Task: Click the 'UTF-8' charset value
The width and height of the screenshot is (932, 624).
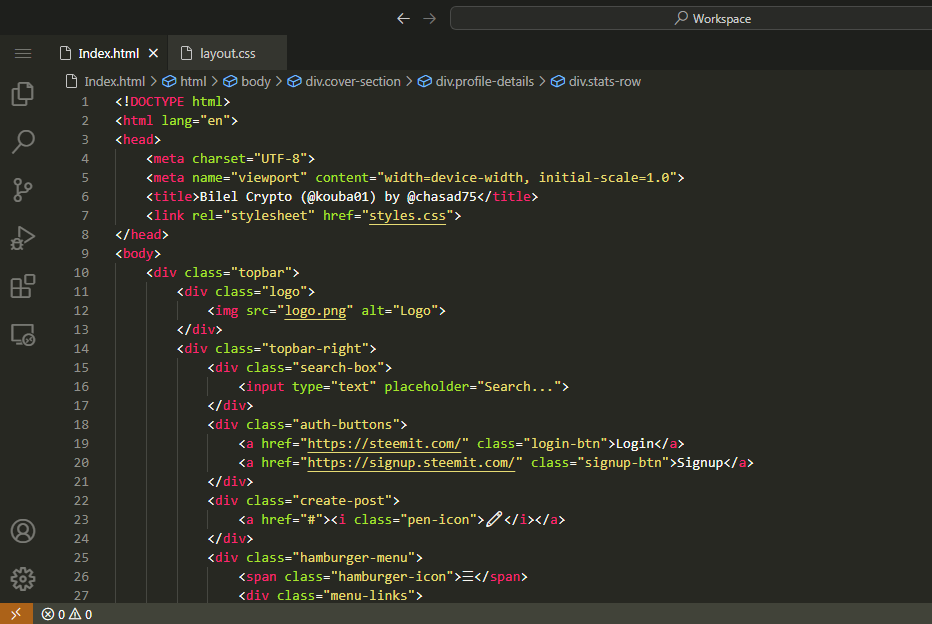Action: click(x=281, y=159)
